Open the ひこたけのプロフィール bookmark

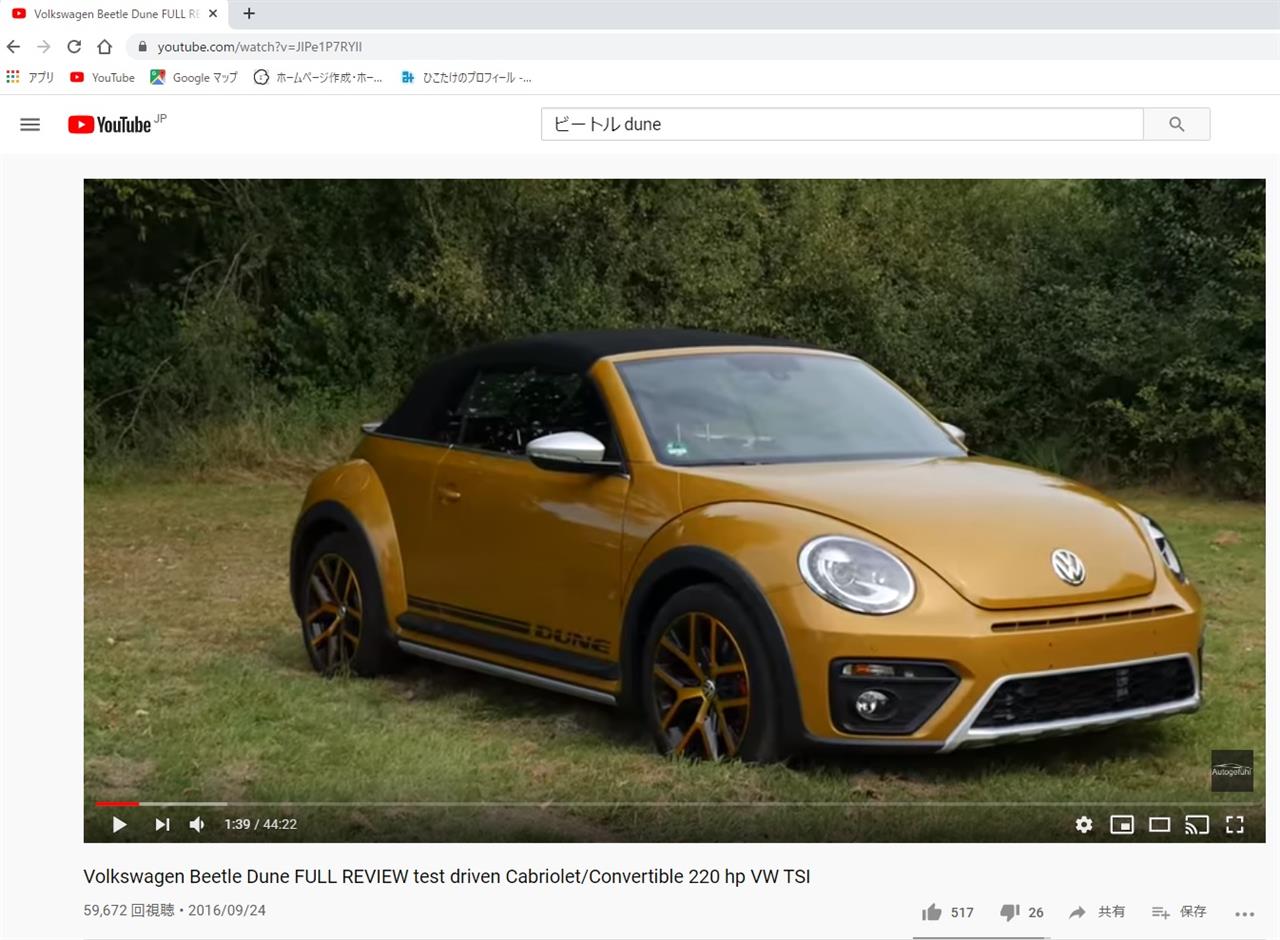click(466, 77)
